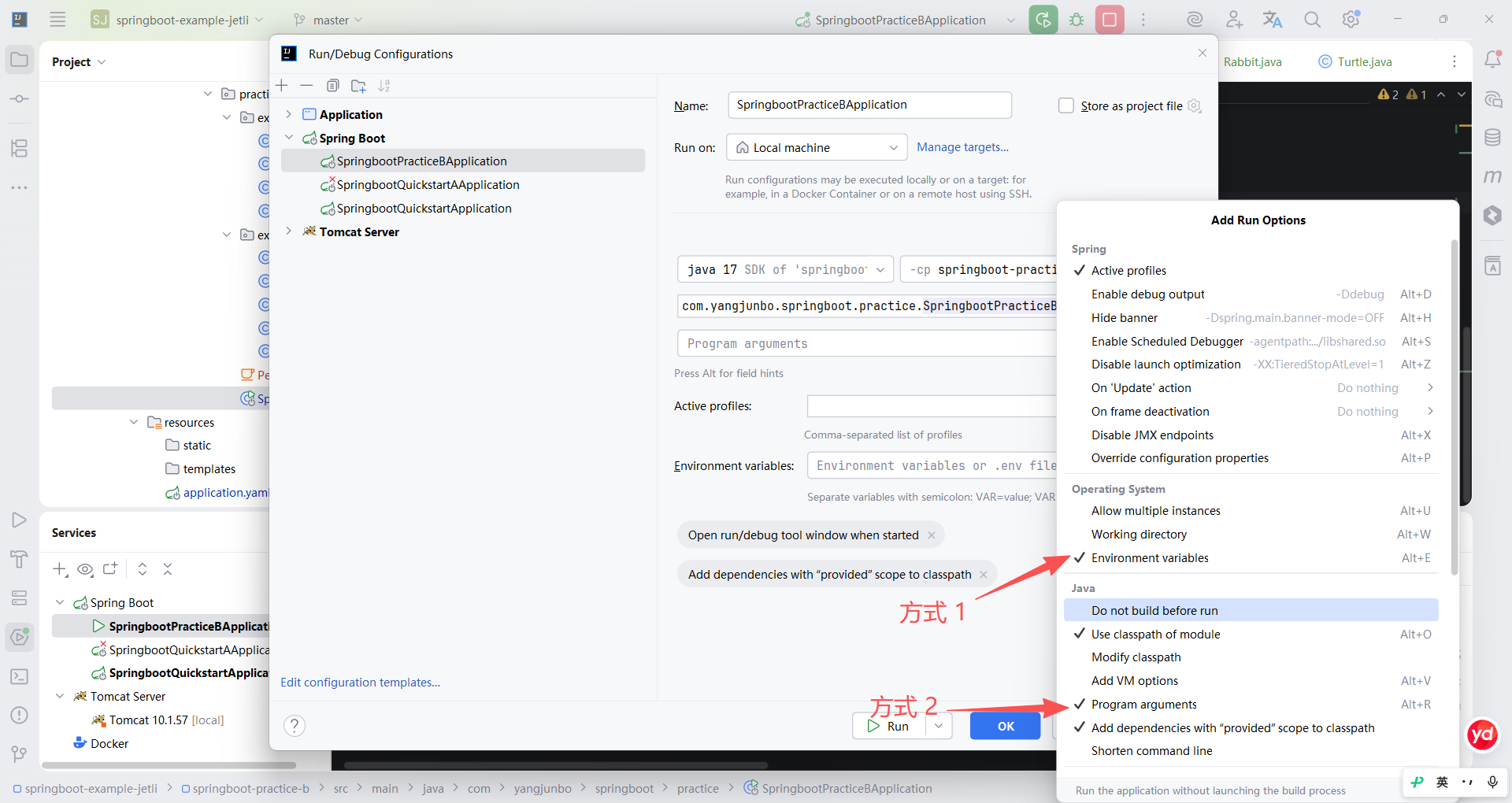Copy the selected run configuration
1512x803 pixels.
(333, 85)
